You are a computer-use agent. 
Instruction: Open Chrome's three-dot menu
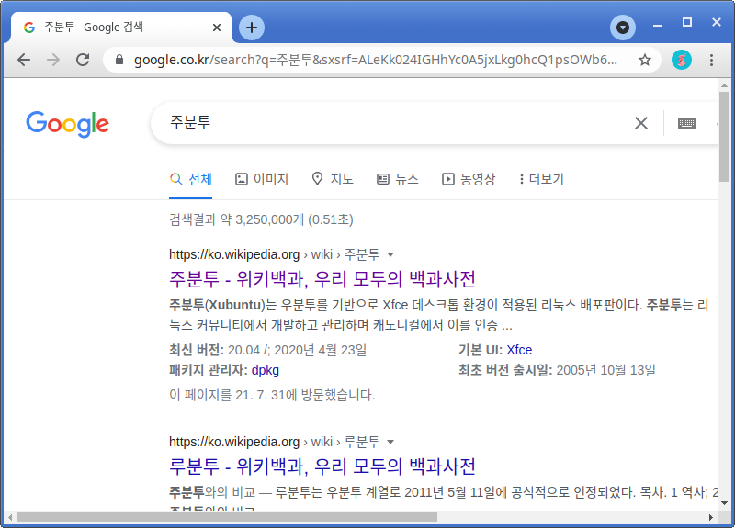pyautogui.click(x=712, y=60)
